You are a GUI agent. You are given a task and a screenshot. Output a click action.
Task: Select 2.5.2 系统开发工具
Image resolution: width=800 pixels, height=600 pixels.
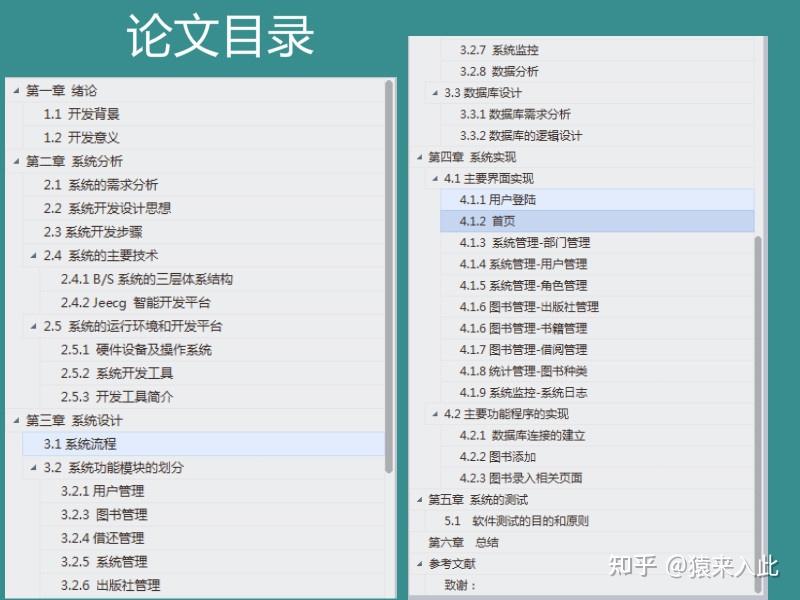click(x=117, y=373)
